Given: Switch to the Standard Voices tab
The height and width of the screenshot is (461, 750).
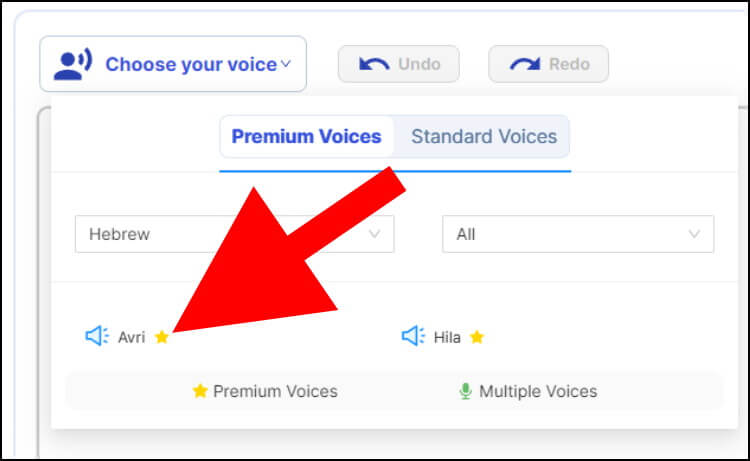Looking at the screenshot, I should [484, 136].
